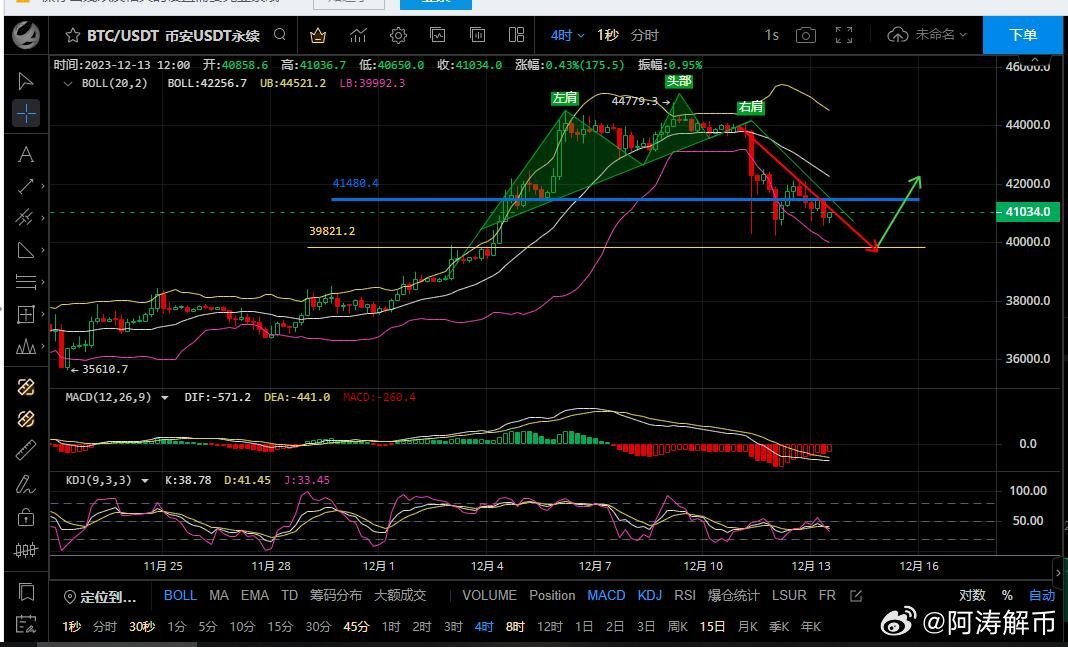
Task: Search trading pair with magnifier icon
Action: tap(281, 35)
